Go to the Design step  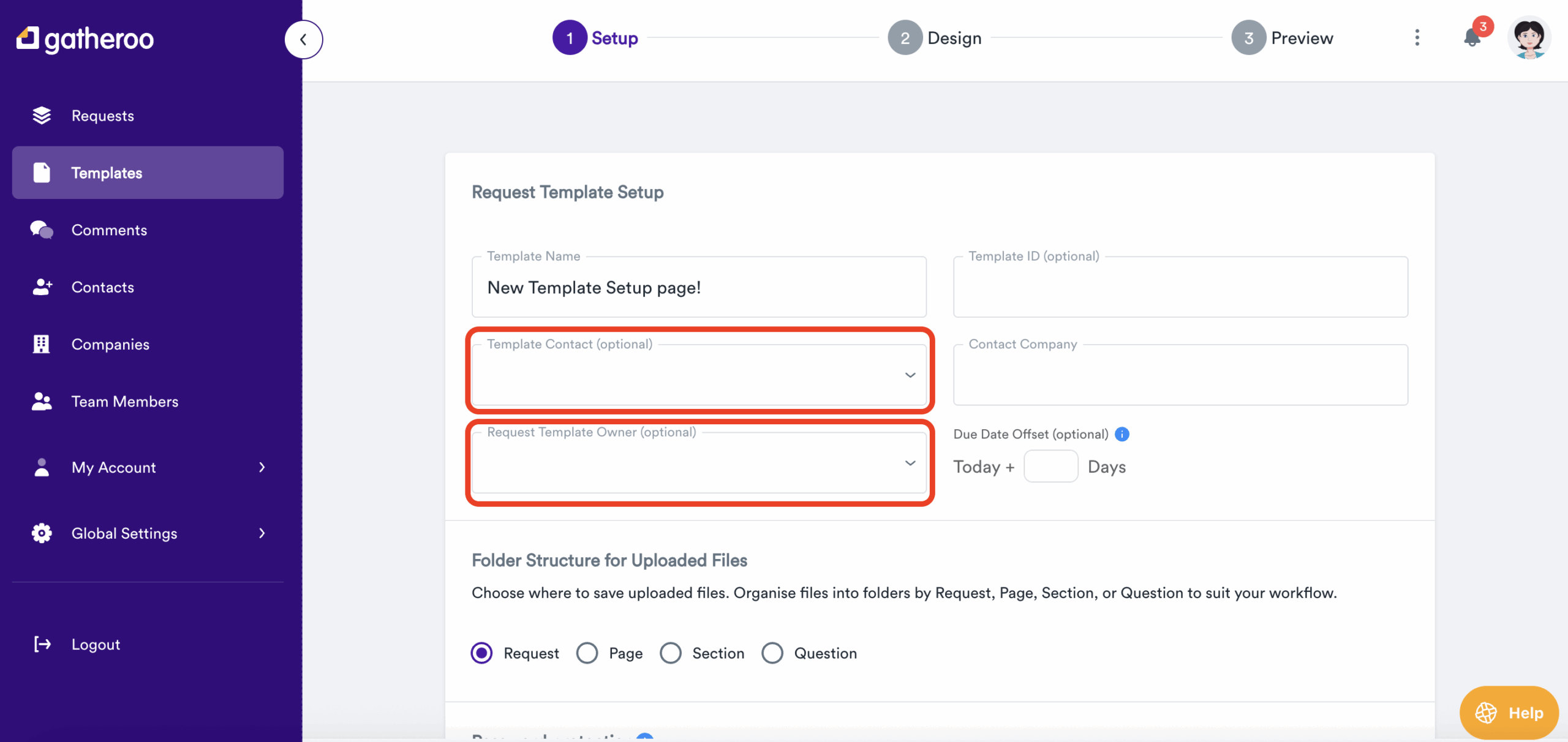point(935,38)
